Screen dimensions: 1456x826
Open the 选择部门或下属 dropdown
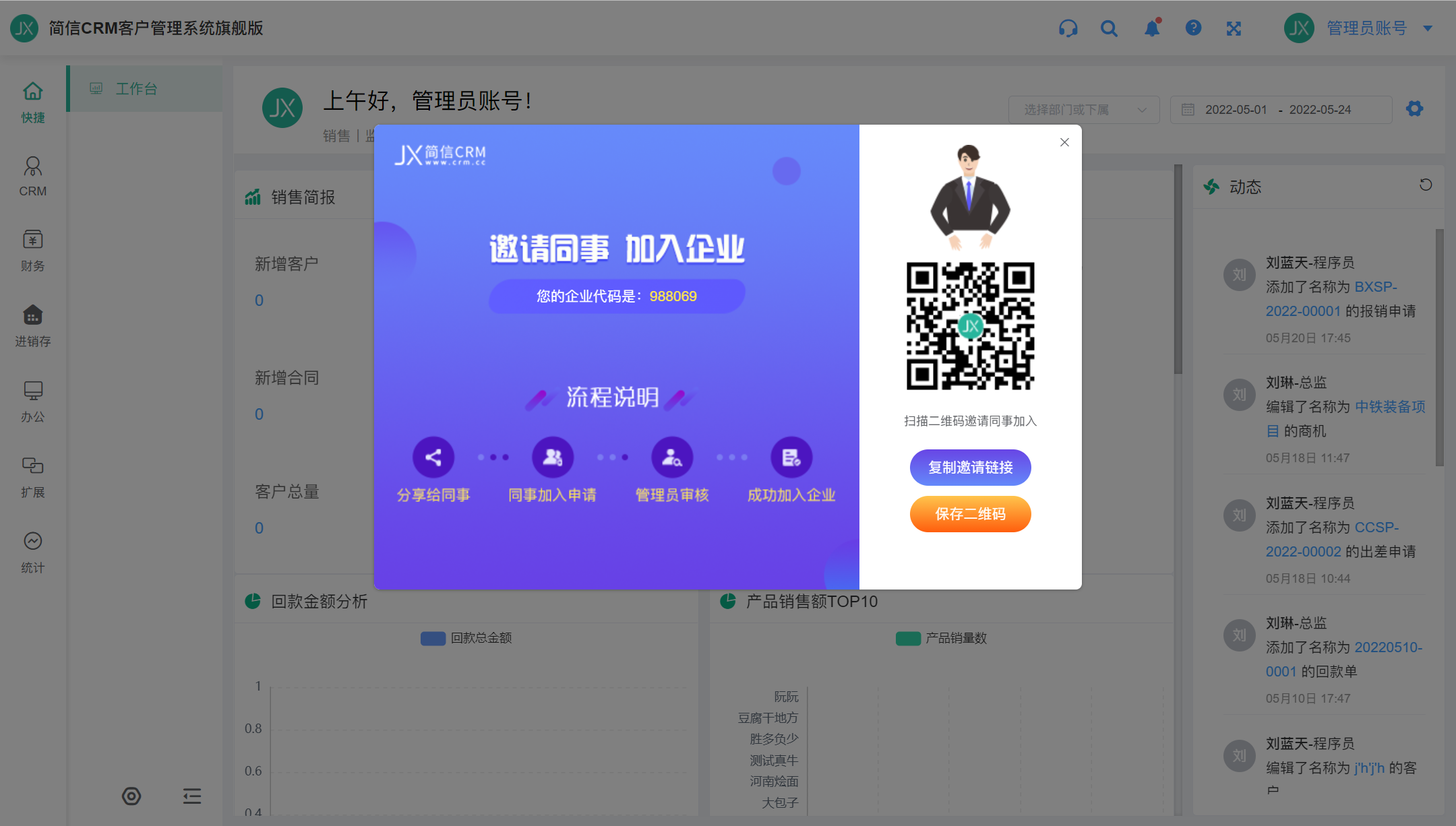click(x=1084, y=109)
